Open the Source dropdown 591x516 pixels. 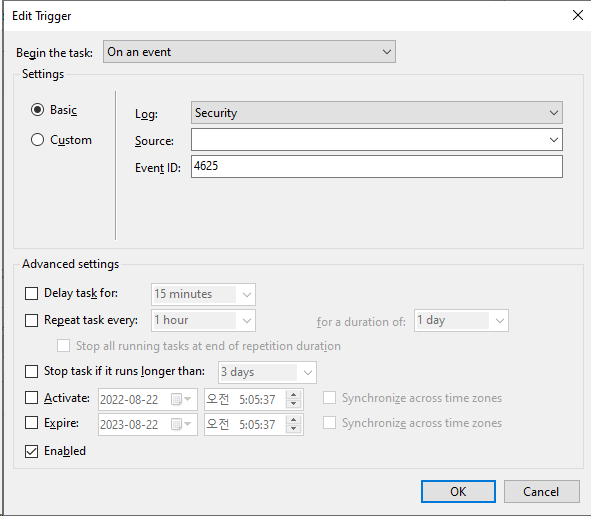(377, 140)
